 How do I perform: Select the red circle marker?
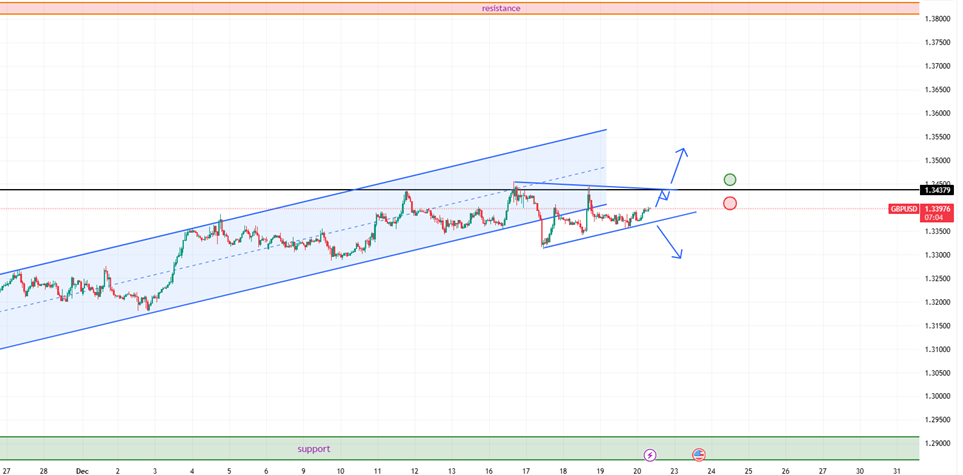(x=730, y=204)
